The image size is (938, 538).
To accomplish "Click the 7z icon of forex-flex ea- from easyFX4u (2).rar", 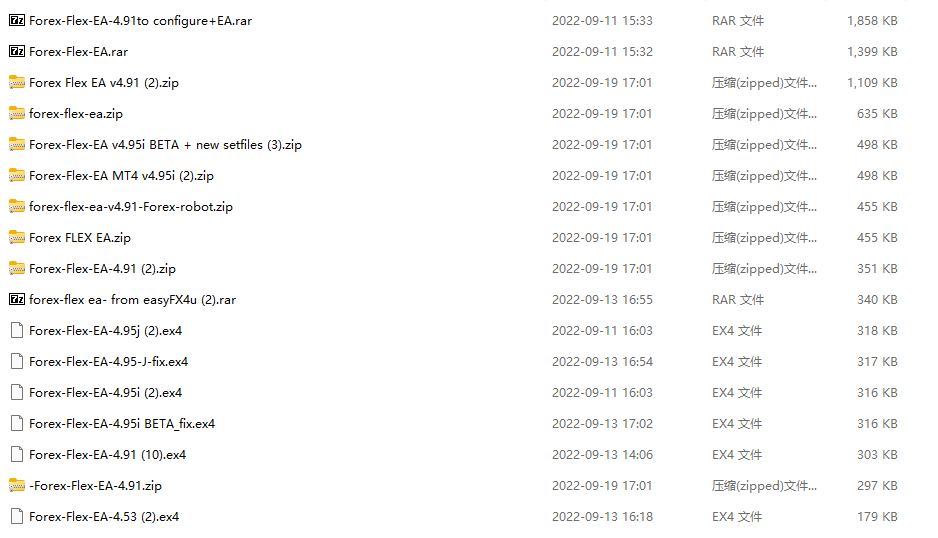I will point(17,299).
